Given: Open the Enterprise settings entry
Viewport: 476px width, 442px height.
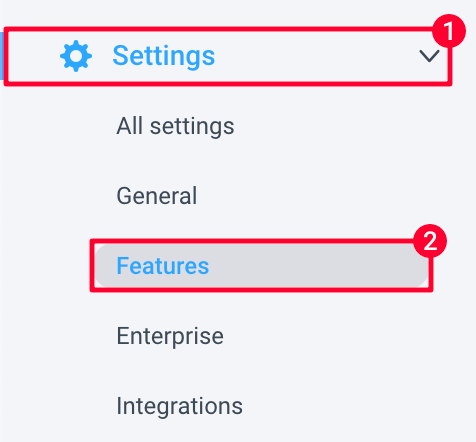Looking at the screenshot, I should coord(170,336).
